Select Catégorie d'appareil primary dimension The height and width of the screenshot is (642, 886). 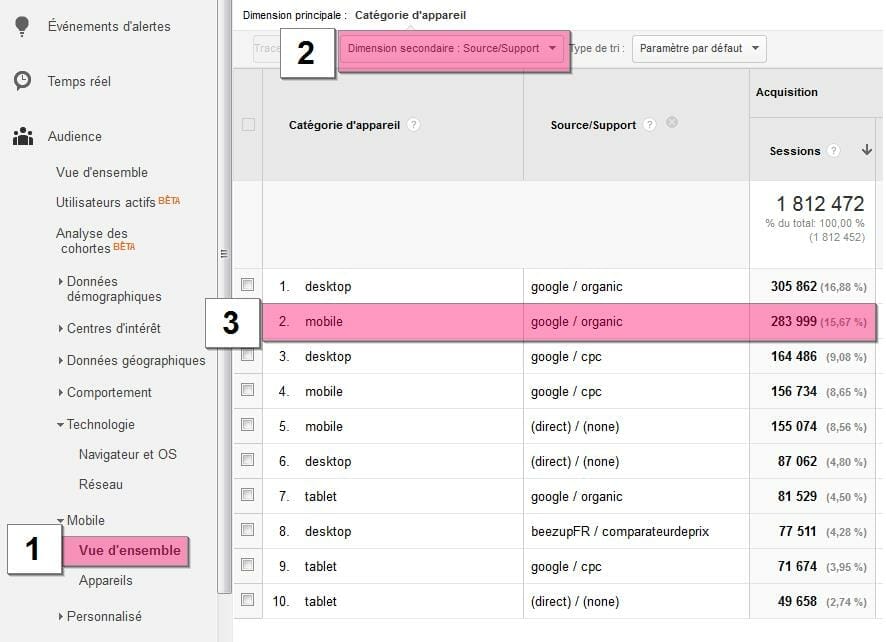click(x=413, y=15)
